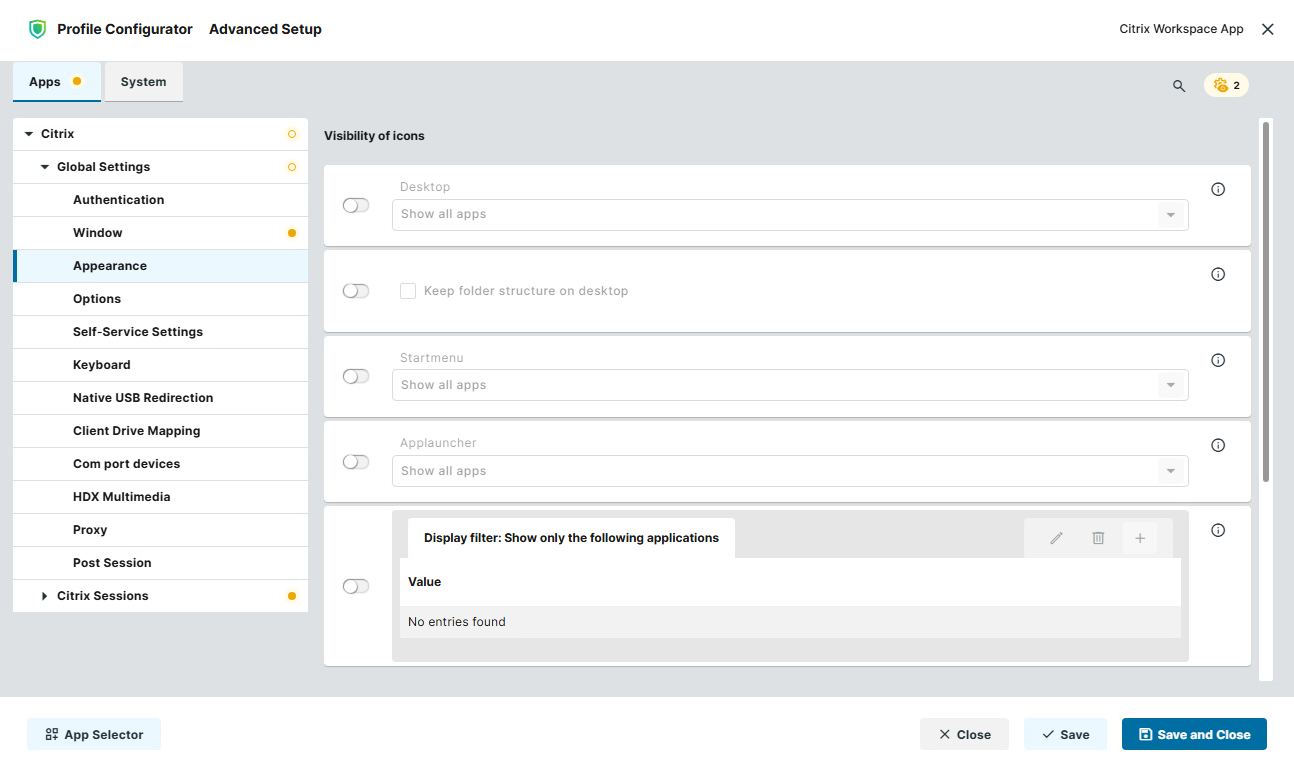Click the pencil edit icon in Display filter
Screen dimensions: 1294x768
pos(1056,538)
